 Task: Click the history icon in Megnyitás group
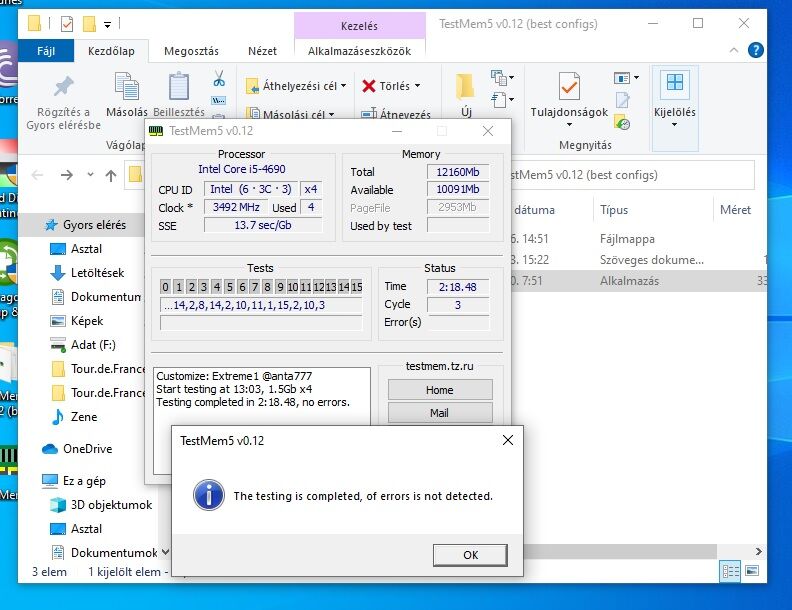[x=622, y=122]
